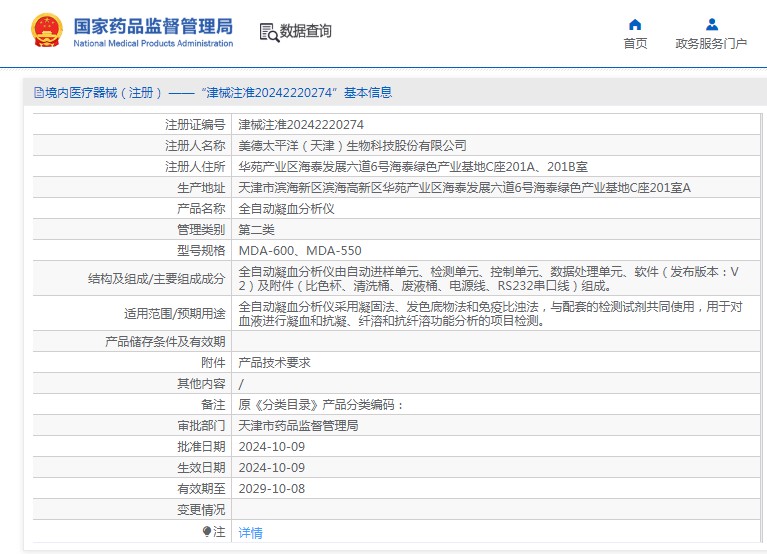Image resolution: width=767 pixels, height=554 pixels.
Task: Select MDA-600、MDA-550 model value
Action: point(300,251)
